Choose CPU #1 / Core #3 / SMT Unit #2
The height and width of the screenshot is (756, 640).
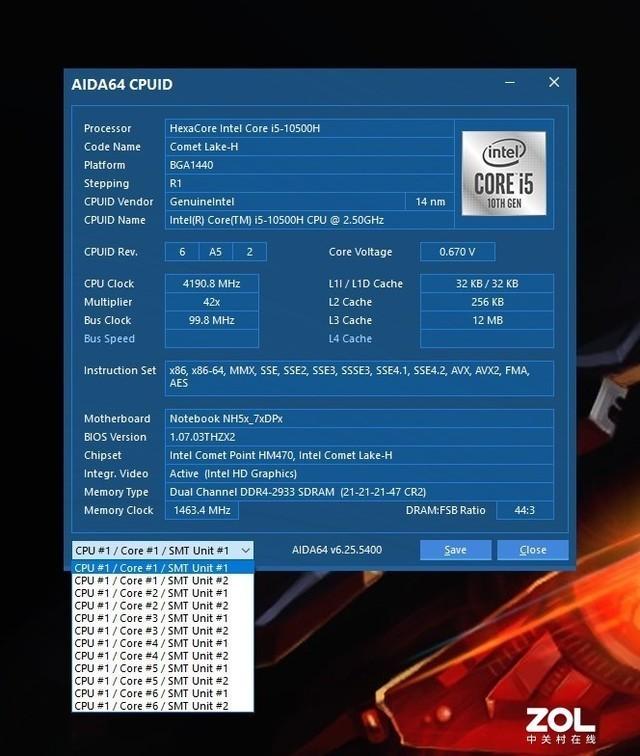point(163,631)
